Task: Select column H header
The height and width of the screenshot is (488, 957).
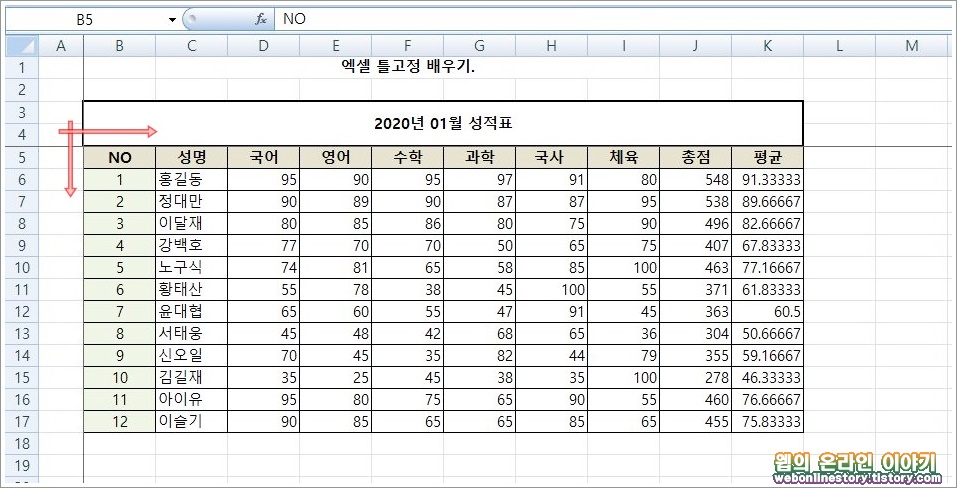Action: 552,46
